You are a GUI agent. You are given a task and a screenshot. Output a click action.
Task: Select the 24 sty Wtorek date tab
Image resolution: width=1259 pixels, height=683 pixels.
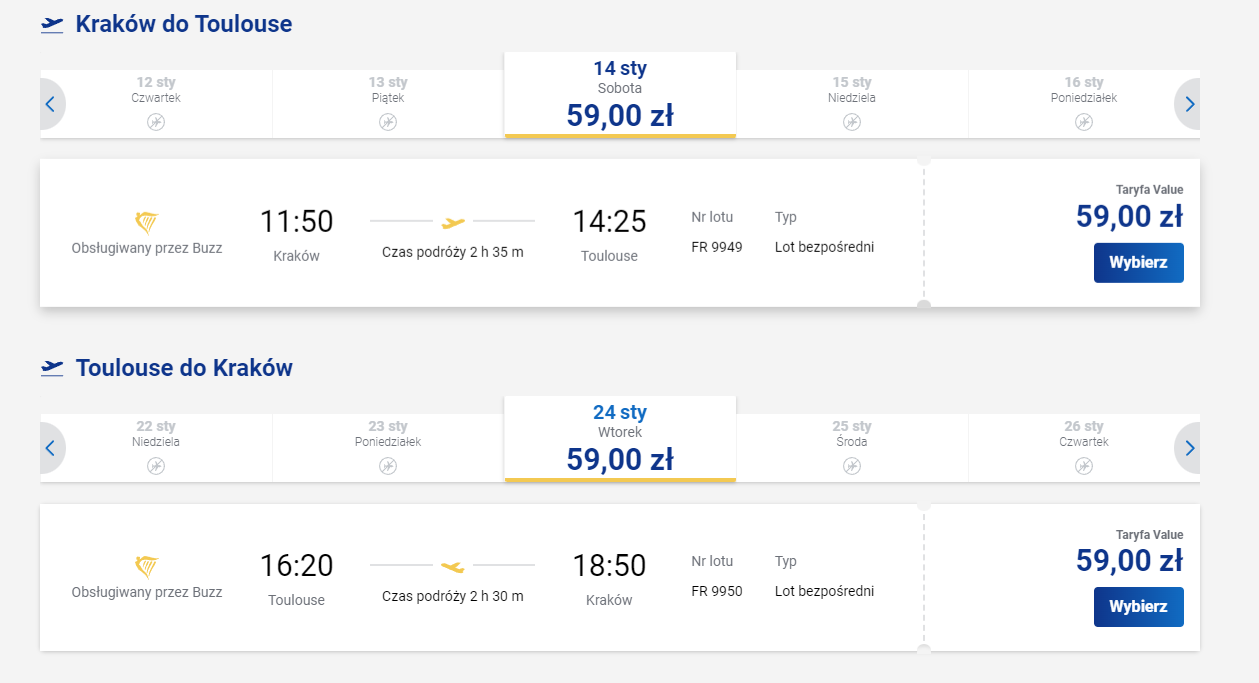pos(620,439)
